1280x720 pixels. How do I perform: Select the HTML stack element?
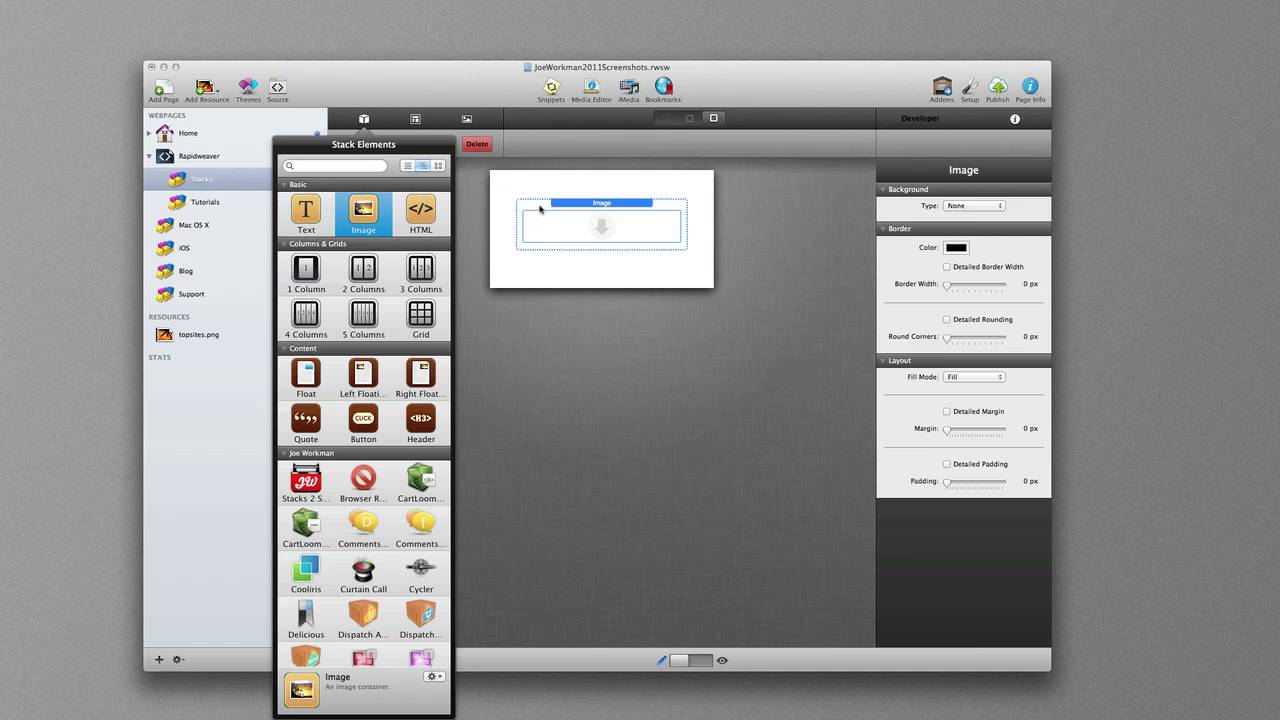pyautogui.click(x=421, y=214)
